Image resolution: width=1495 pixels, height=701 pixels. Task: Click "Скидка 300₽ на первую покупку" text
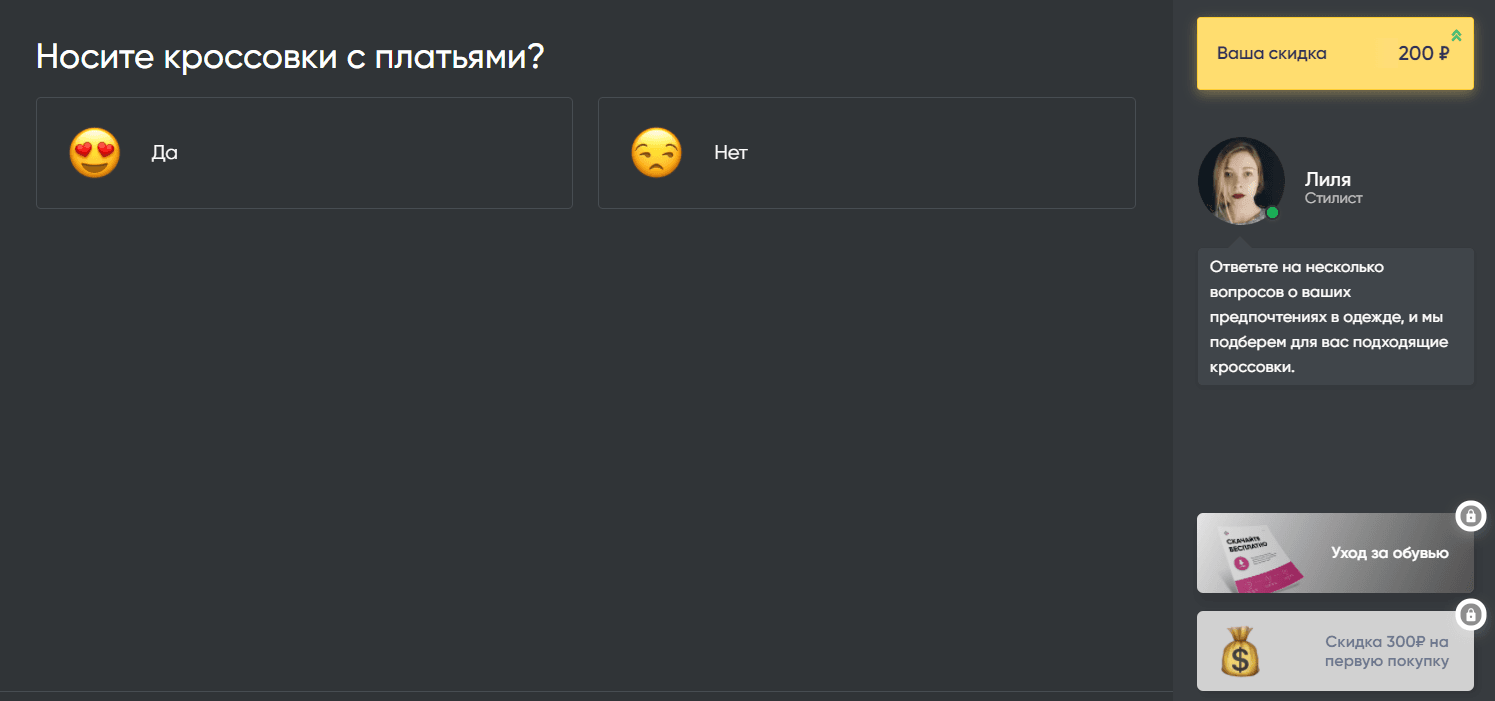[x=1386, y=651]
